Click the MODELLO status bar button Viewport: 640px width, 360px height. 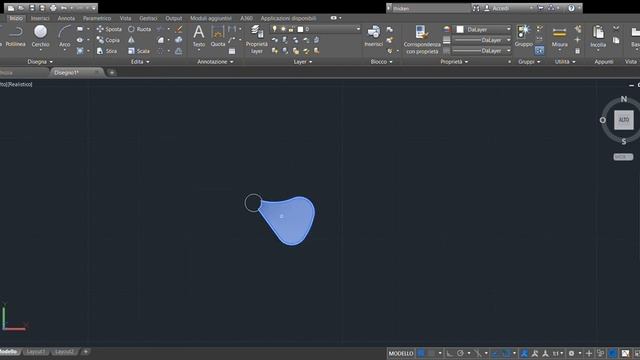(401, 353)
